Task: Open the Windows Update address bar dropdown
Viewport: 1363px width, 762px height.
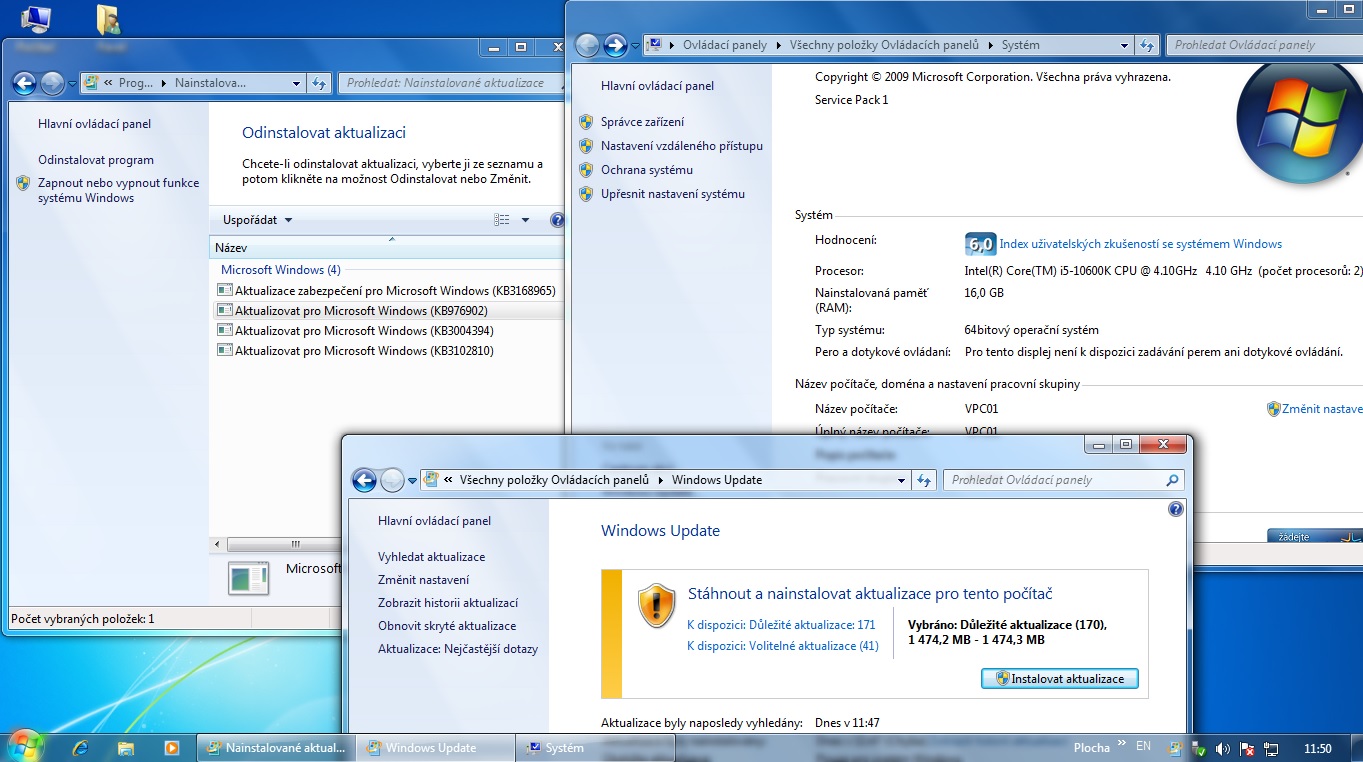Action: pyautogui.click(x=901, y=480)
